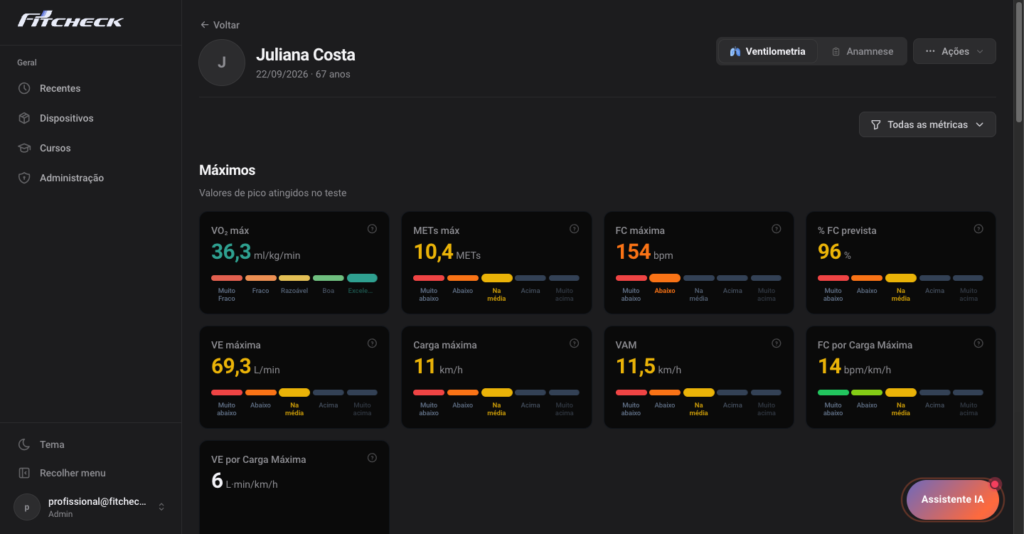Click the P user avatar
The width and height of the screenshot is (1024, 534).
[x=27, y=507]
